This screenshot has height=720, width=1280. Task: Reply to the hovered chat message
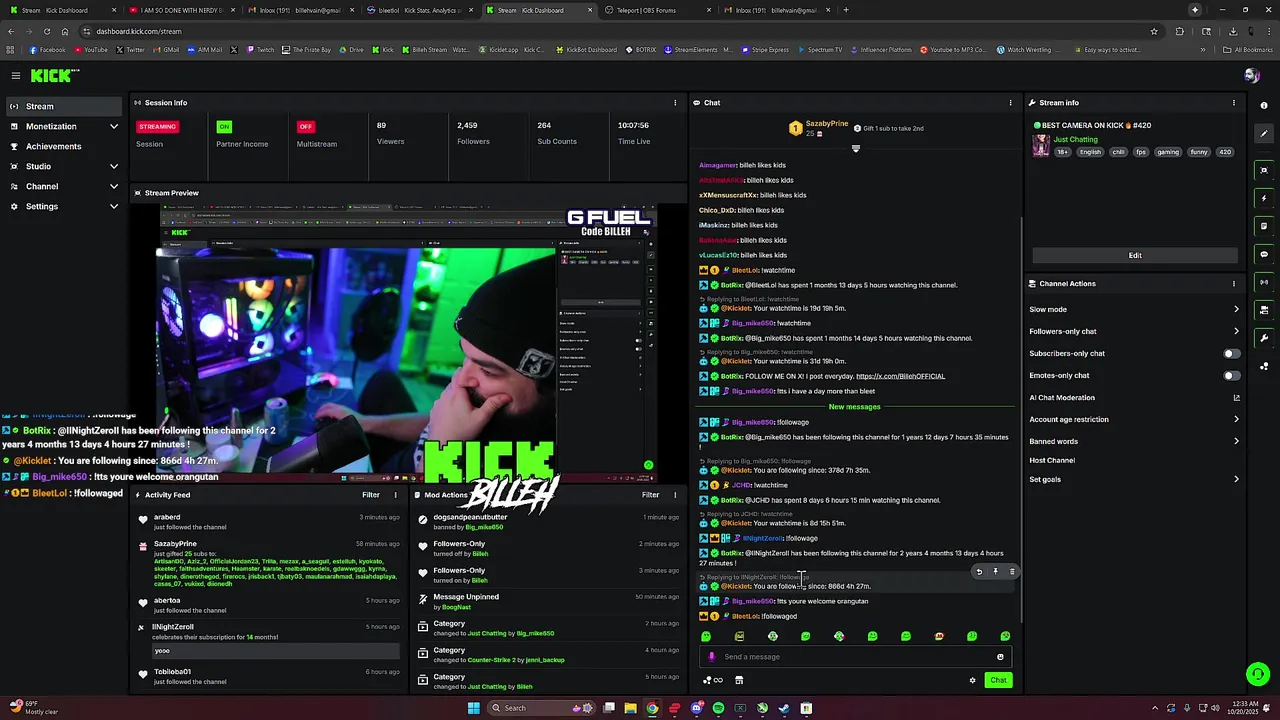tap(979, 572)
